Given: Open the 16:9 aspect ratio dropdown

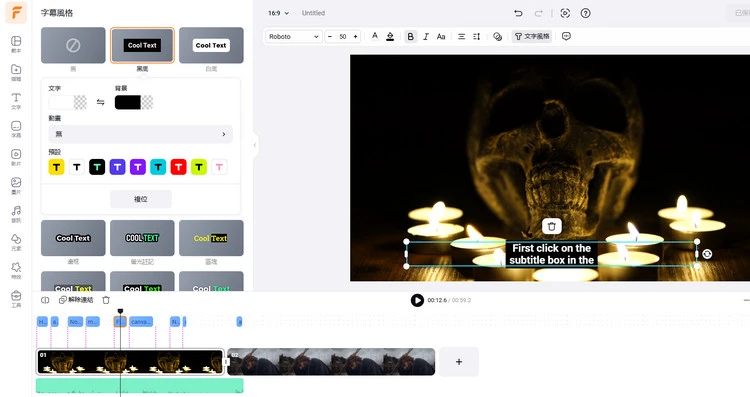Looking at the screenshot, I should click(x=278, y=13).
